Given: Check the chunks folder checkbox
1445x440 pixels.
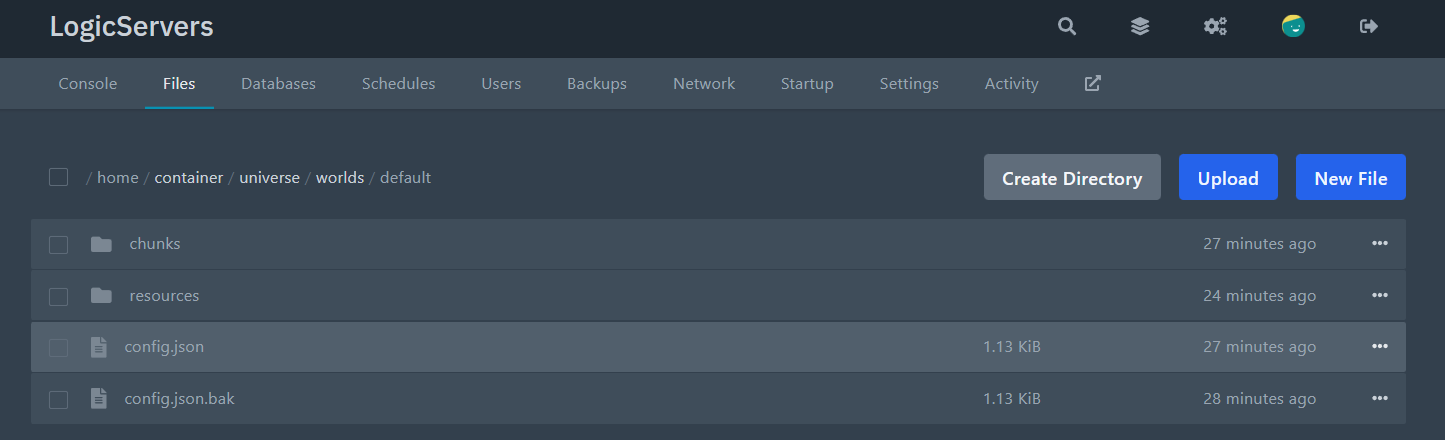Looking at the screenshot, I should (59, 245).
